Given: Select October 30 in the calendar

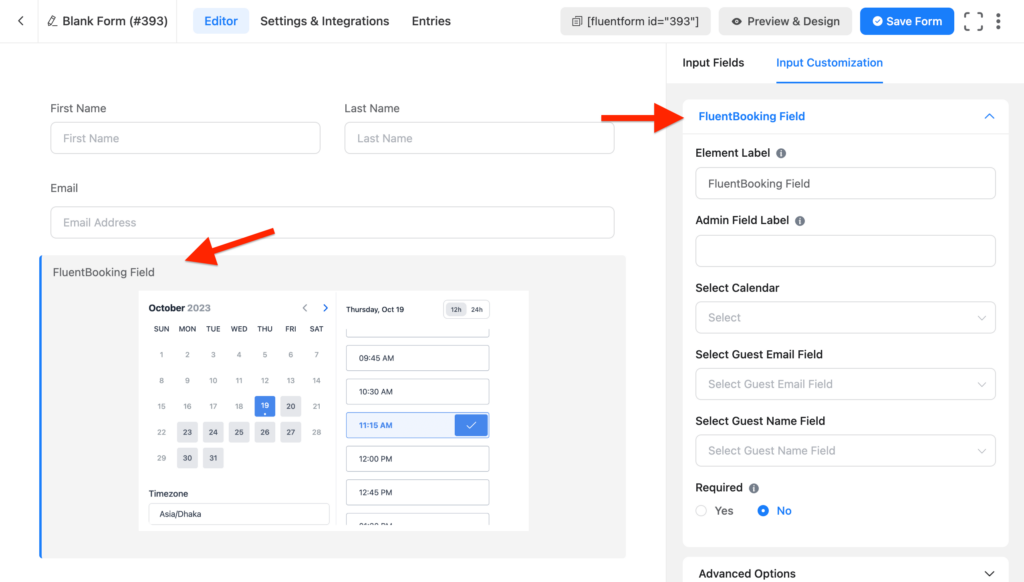Looking at the screenshot, I should click(187, 458).
